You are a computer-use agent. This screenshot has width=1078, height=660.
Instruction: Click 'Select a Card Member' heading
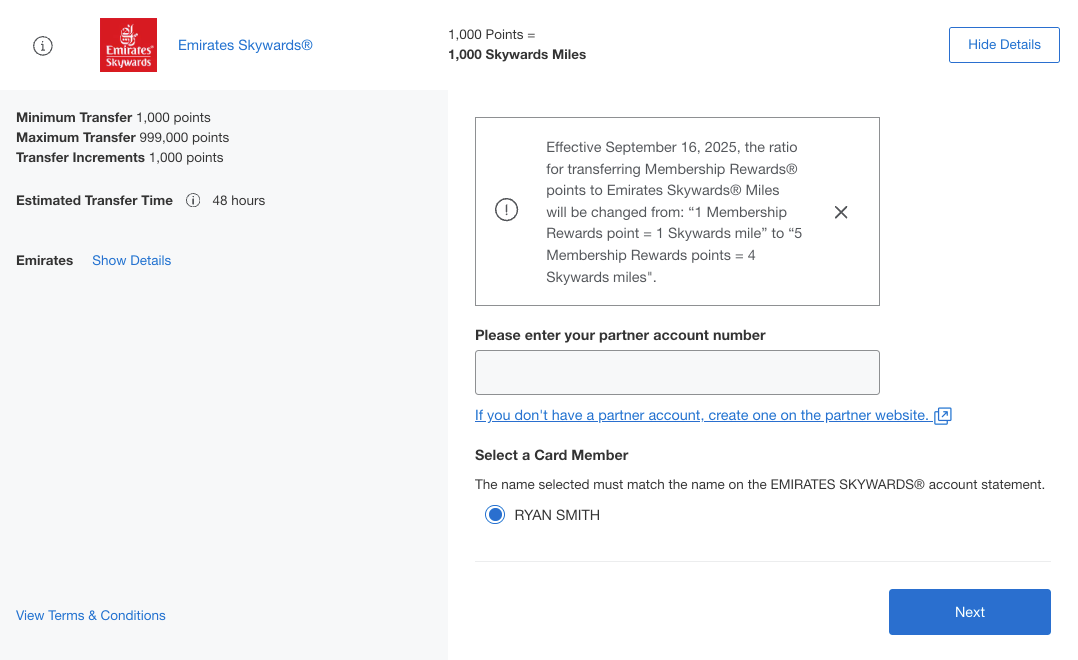551,455
